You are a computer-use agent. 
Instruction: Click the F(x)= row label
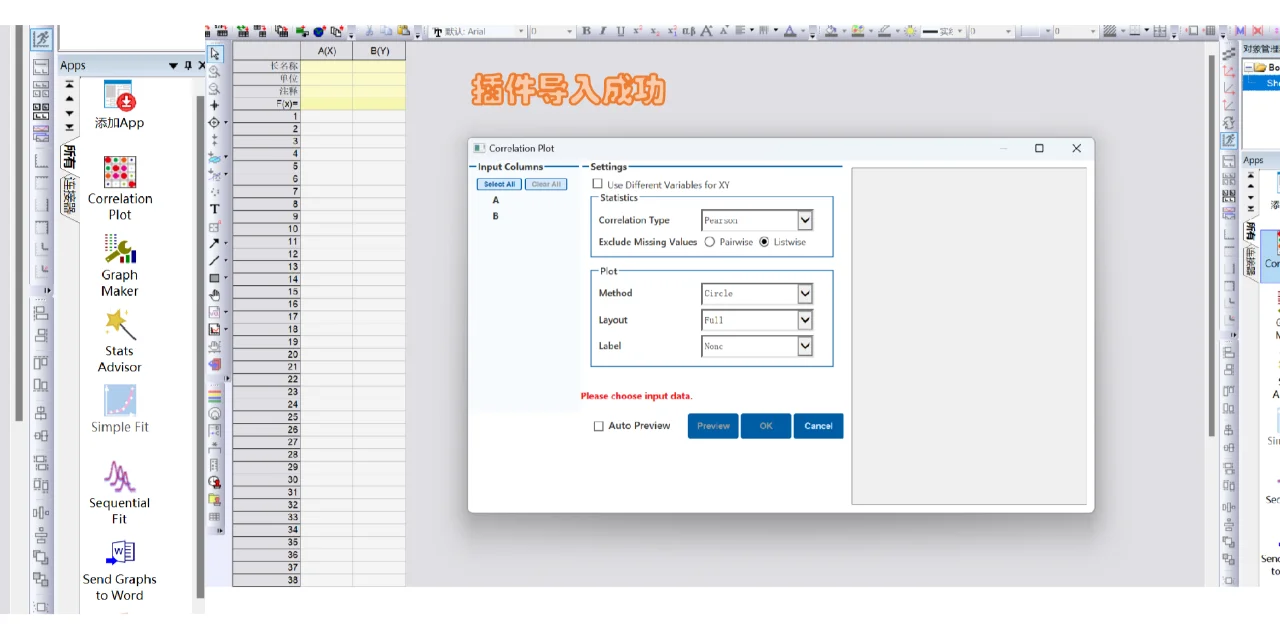pyautogui.click(x=267, y=103)
